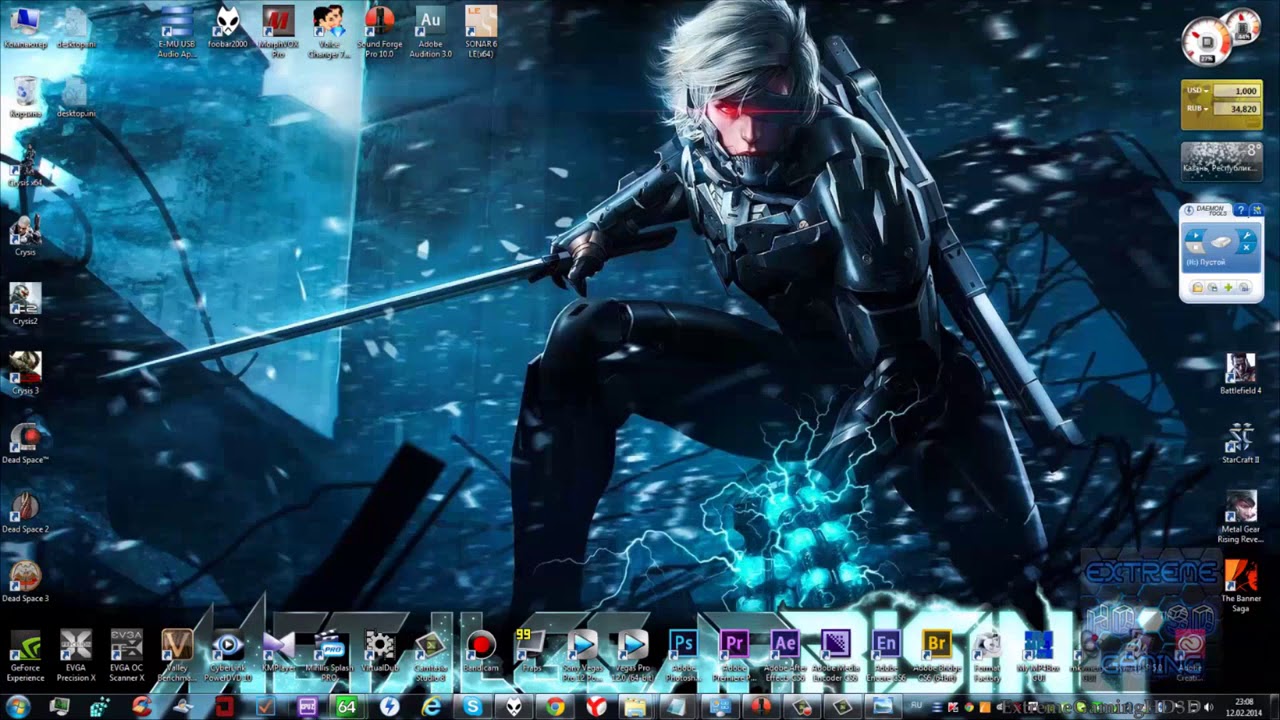Viewport: 1280px width, 720px height.
Task: Launch Adobe Encore CS6 shortcut
Action: (886, 655)
